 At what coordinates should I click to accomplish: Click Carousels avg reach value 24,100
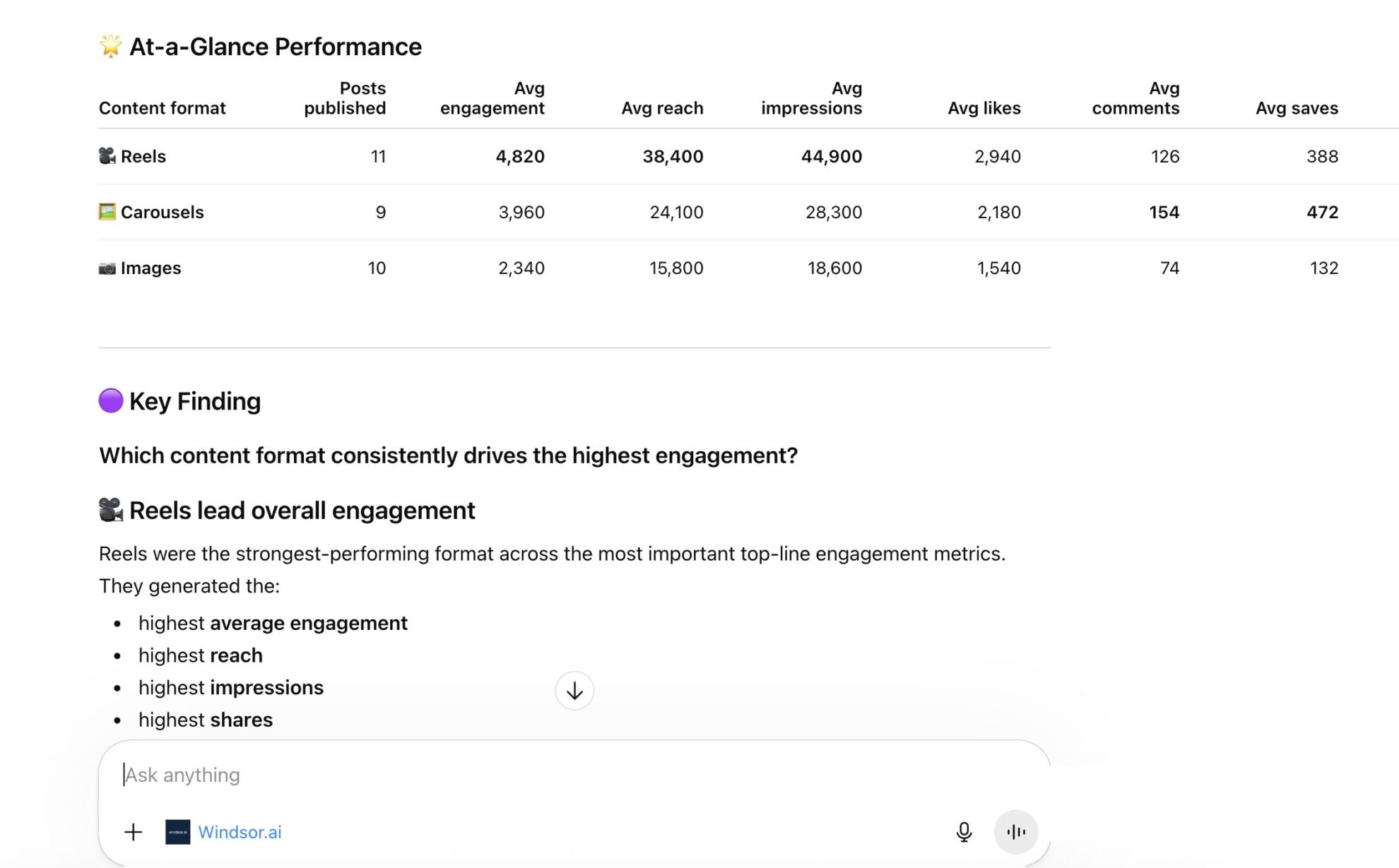tap(677, 212)
